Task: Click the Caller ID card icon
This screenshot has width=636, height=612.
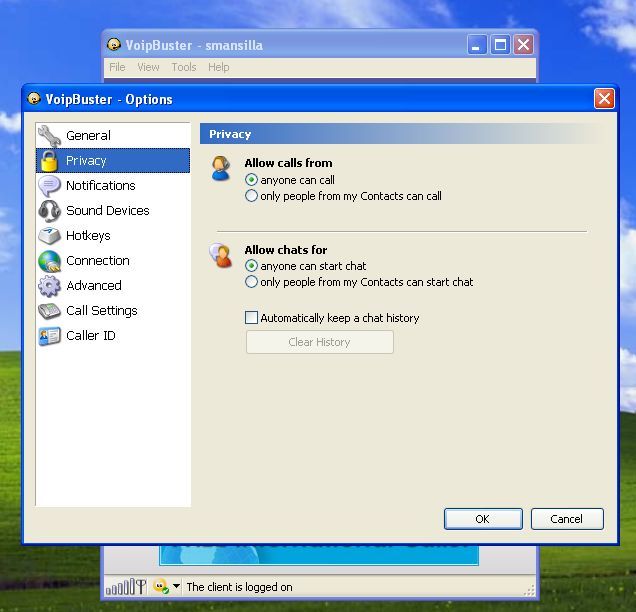Action: coord(49,336)
